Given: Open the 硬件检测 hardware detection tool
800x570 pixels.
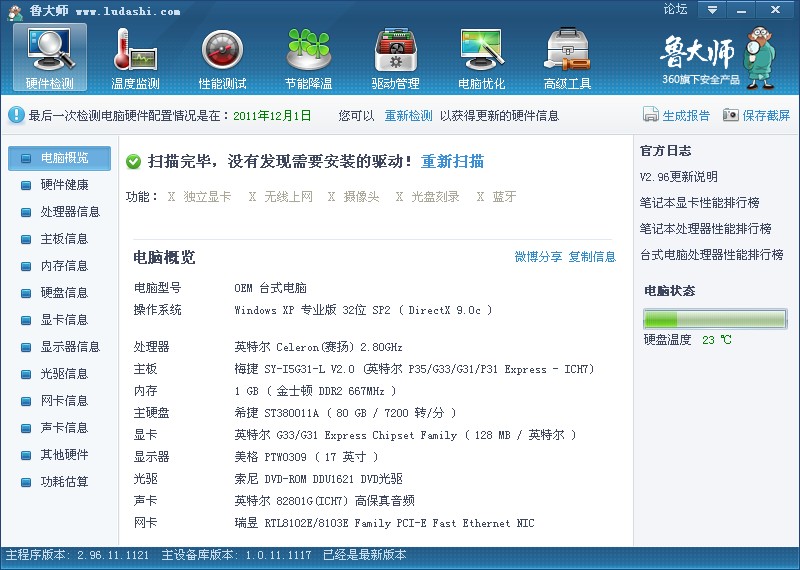Looking at the screenshot, I should [x=49, y=58].
